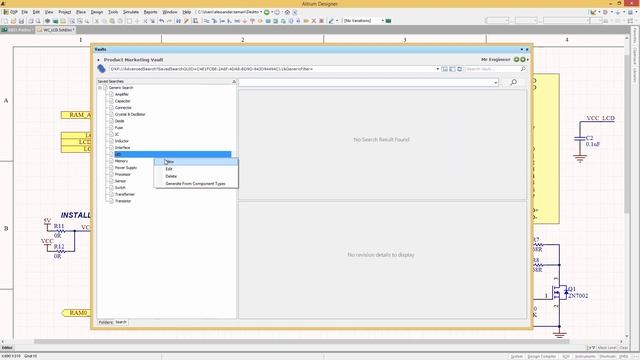Open the Design menu
Image resolution: width=640 pixels, height=360 pixels.
[x=97, y=12]
